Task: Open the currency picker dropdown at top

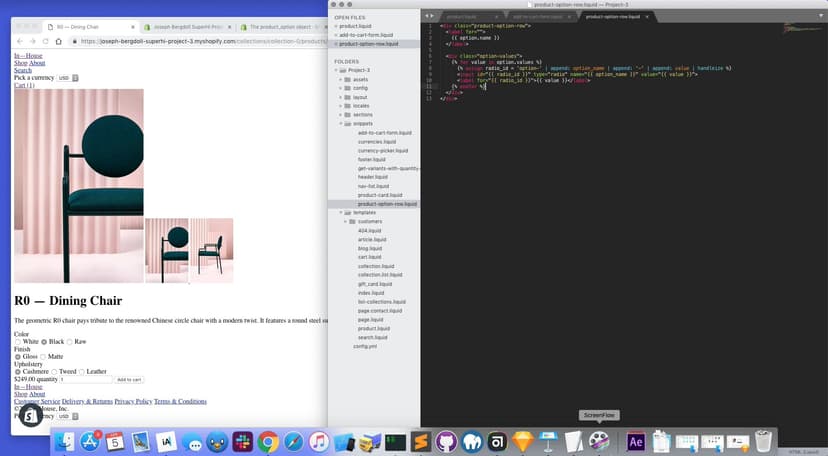Action: 66,78
